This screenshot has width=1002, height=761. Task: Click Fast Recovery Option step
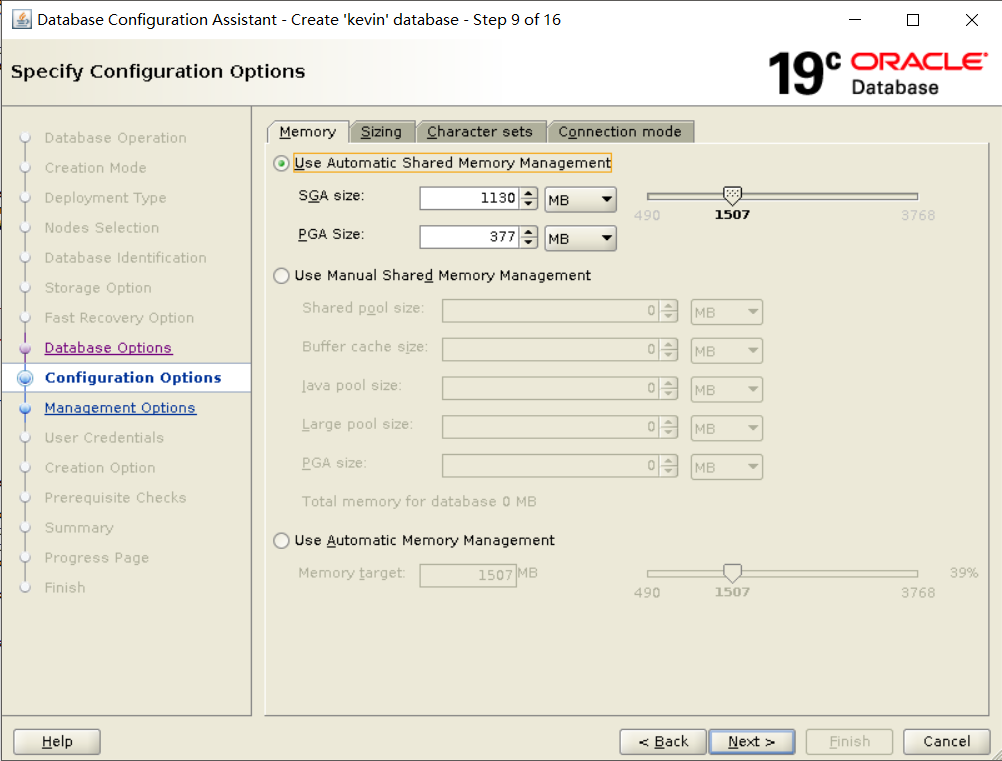pos(119,318)
